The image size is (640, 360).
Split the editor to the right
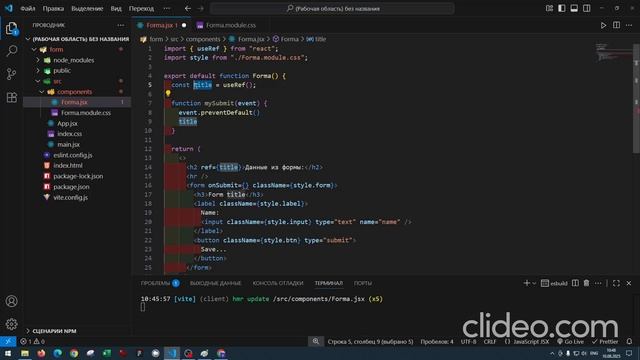click(616, 25)
